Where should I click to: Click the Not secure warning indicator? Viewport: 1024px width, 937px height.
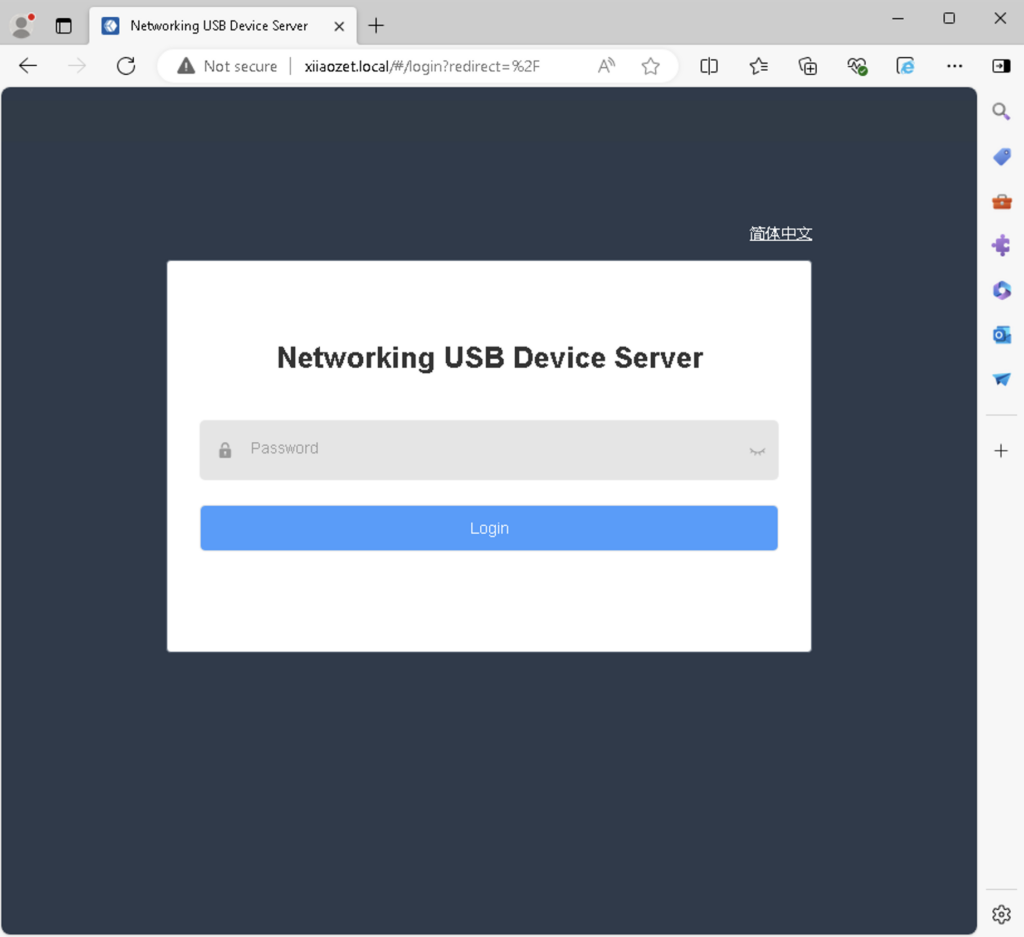[227, 66]
